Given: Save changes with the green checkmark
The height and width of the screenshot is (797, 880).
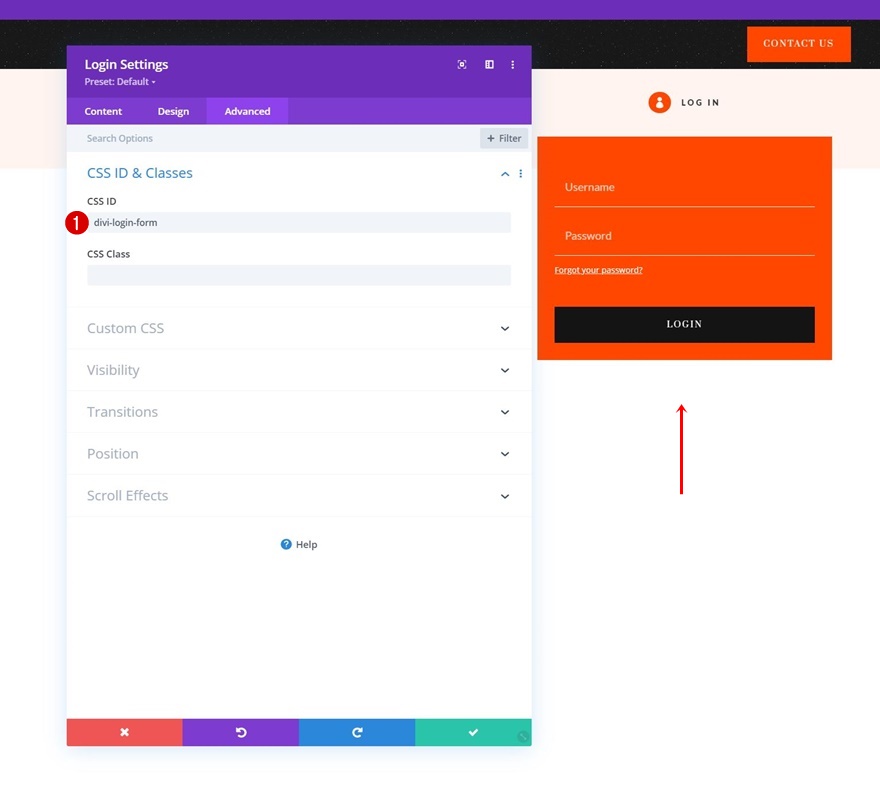Looking at the screenshot, I should pos(473,732).
